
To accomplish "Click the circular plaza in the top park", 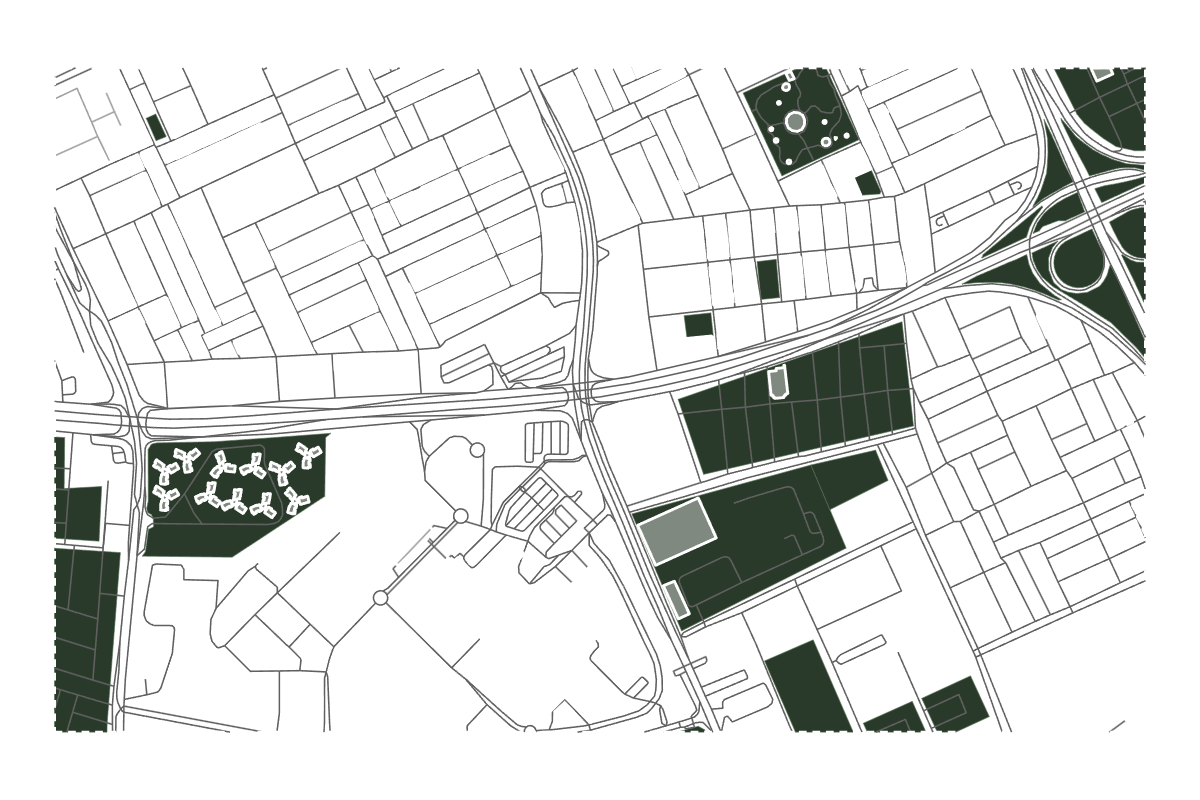I will click(x=795, y=122).
